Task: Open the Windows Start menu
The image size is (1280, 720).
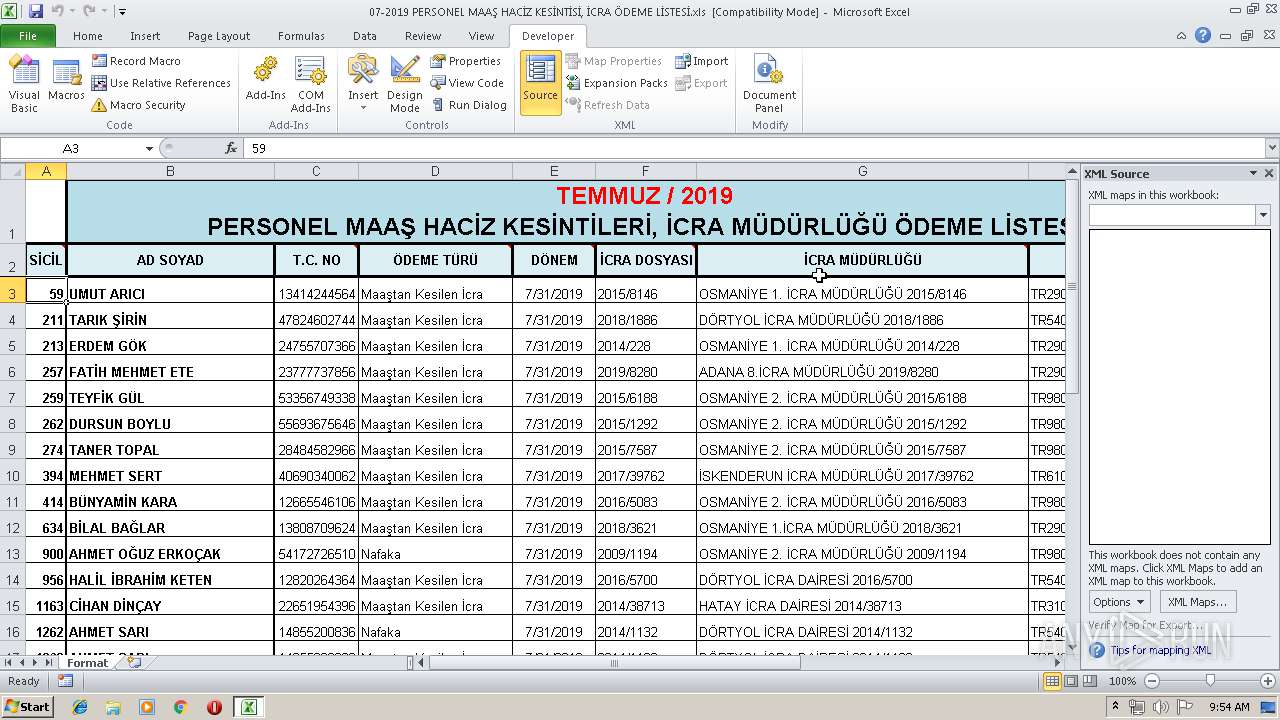Action: pyautogui.click(x=27, y=706)
